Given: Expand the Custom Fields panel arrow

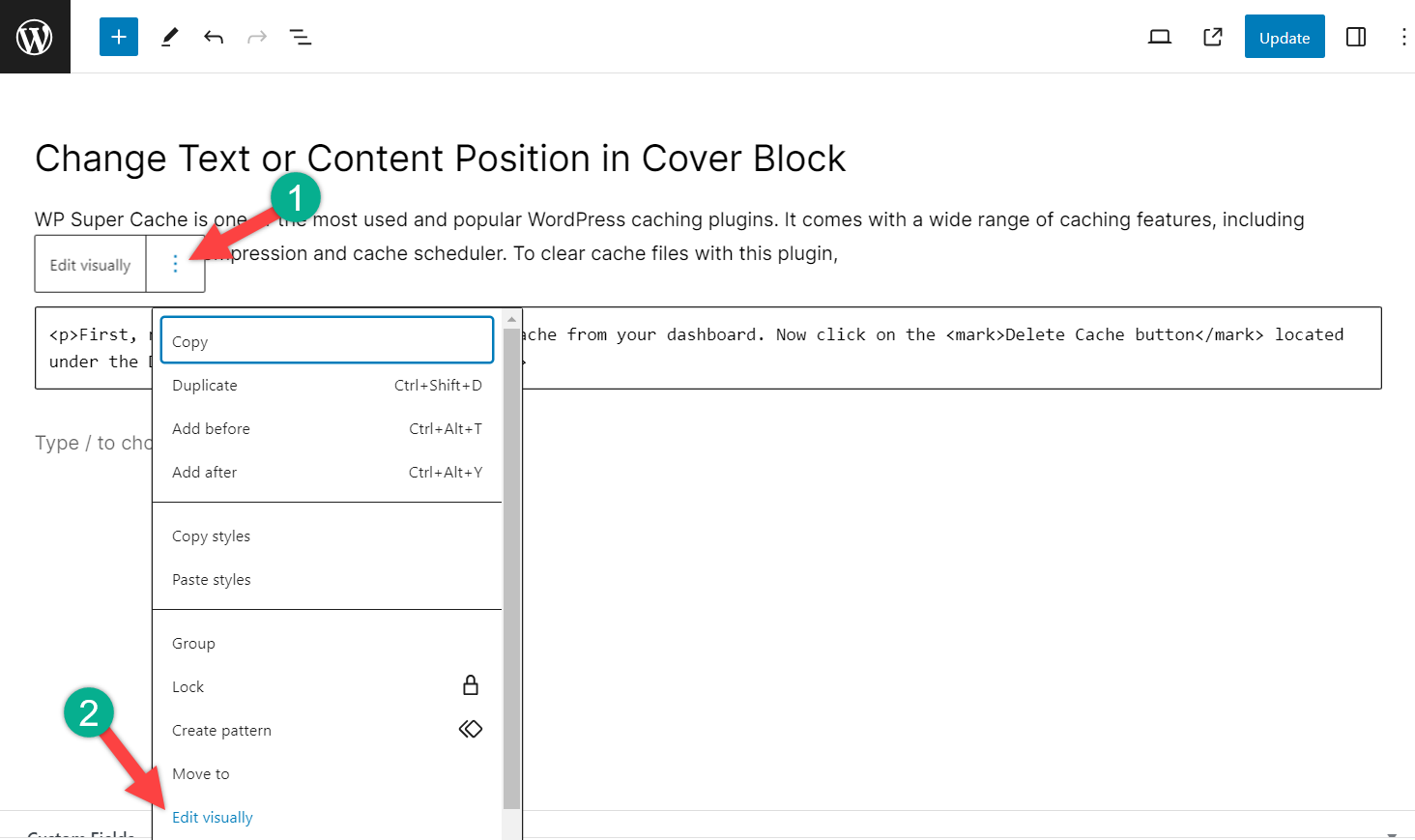Looking at the screenshot, I should point(1392,834).
